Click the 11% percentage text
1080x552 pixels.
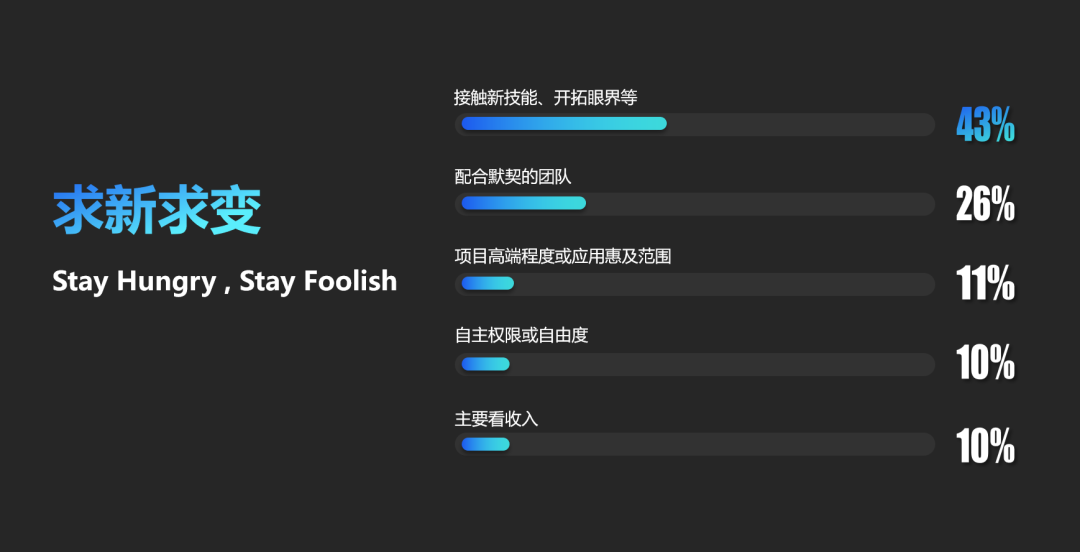[x=985, y=284]
